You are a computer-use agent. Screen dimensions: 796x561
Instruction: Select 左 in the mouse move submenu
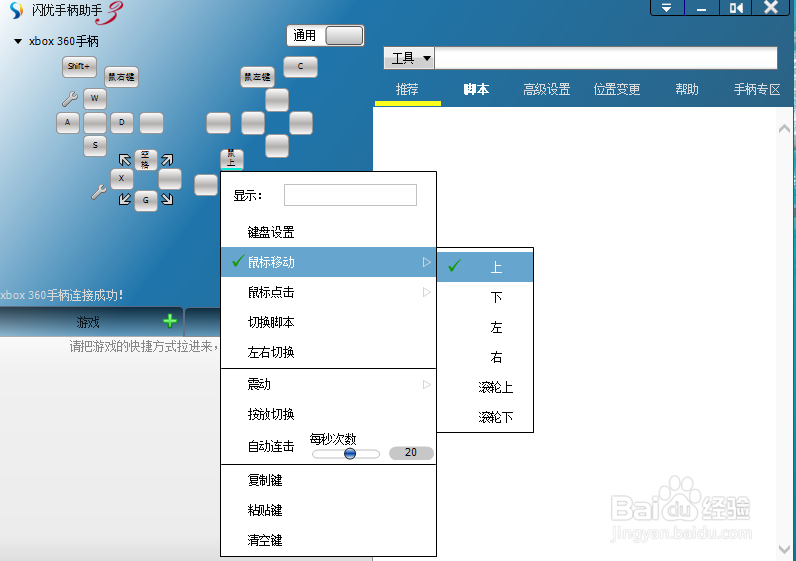pos(485,327)
